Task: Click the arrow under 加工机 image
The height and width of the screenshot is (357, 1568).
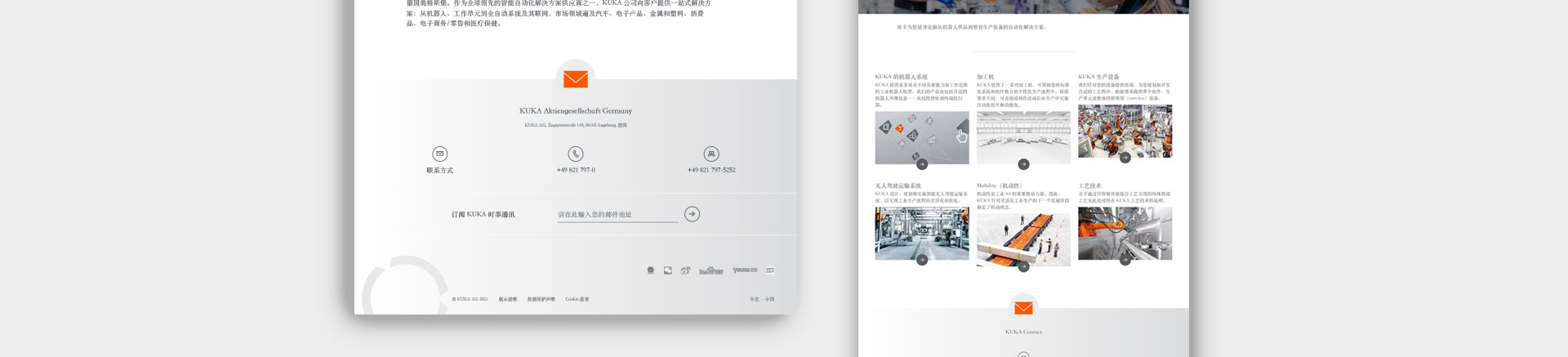Action: pos(1023,164)
